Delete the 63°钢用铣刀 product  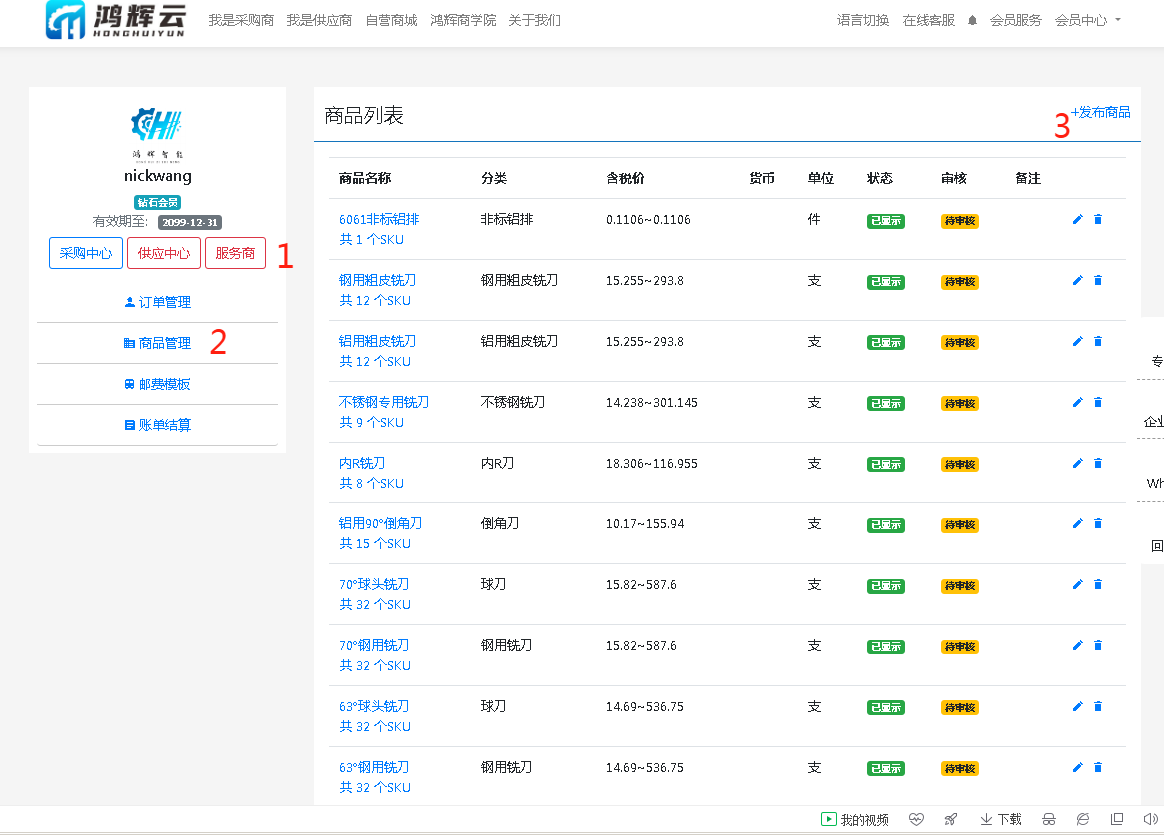click(1098, 767)
